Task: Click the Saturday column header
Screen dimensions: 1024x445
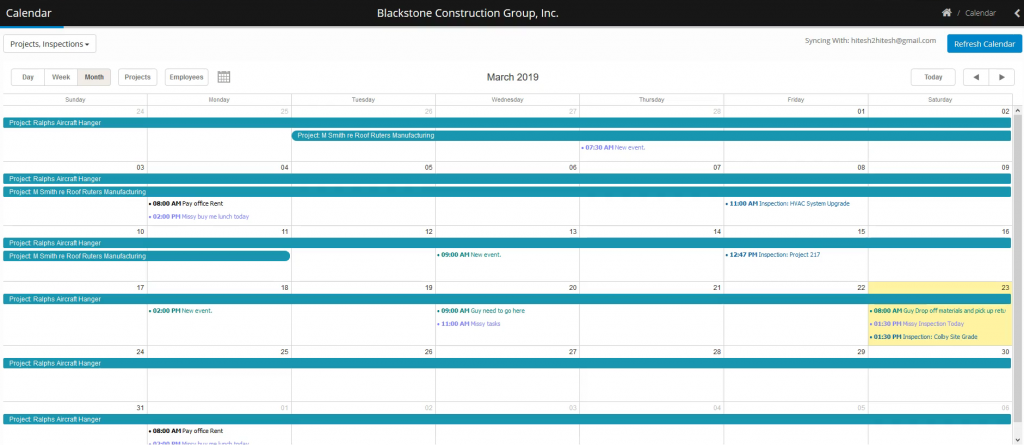Action: tap(940, 100)
